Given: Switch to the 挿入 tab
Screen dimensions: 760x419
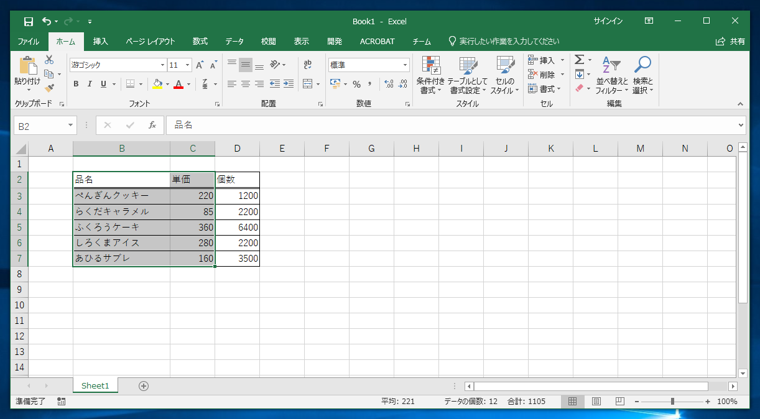Looking at the screenshot, I should pyautogui.click(x=101, y=42).
